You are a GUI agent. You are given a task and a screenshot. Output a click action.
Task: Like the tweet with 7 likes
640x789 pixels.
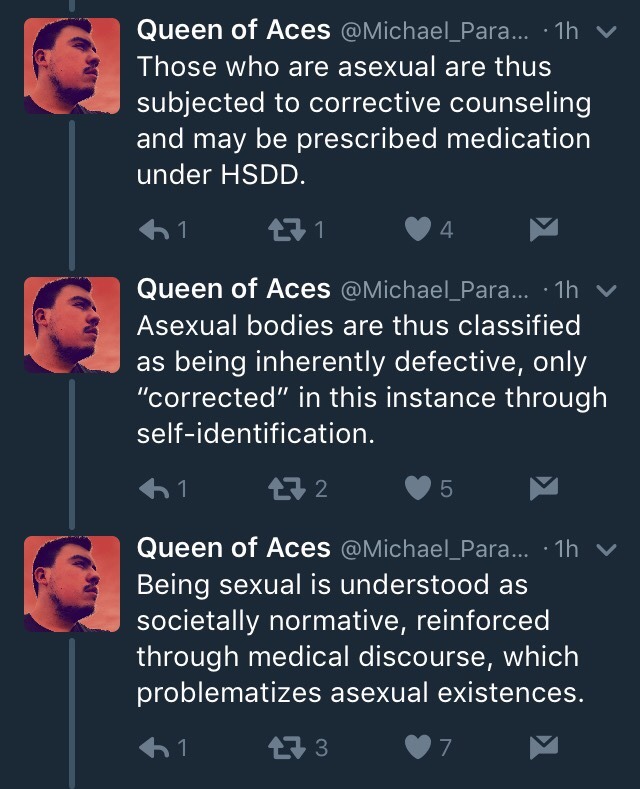click(419, 746)
